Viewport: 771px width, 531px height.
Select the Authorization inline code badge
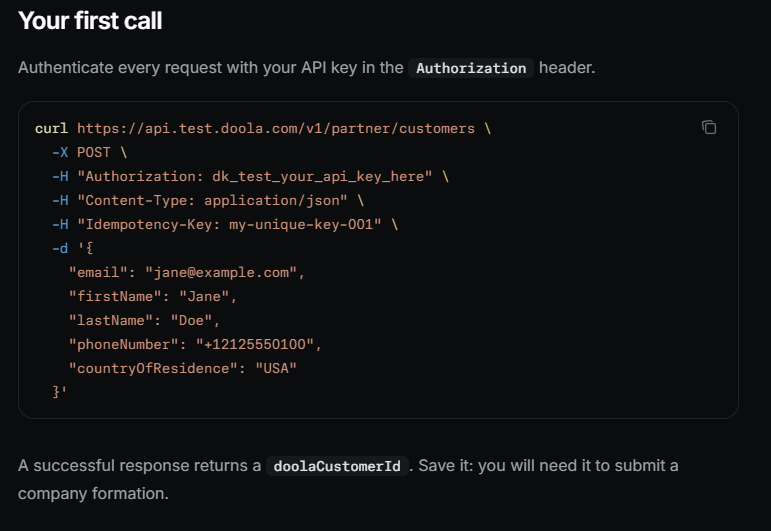471,68
